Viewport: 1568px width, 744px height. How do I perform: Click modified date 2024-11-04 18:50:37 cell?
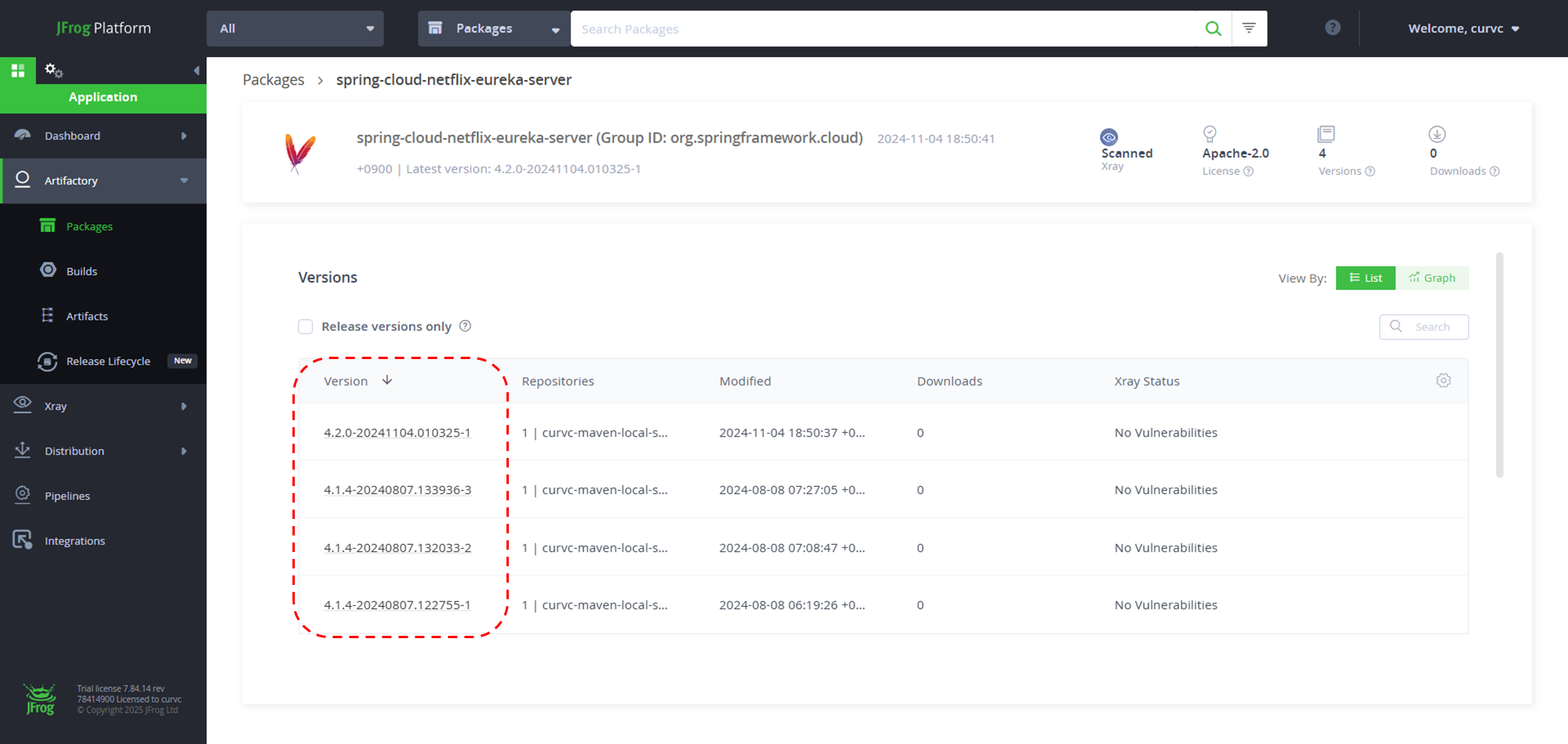coord(792,433)
